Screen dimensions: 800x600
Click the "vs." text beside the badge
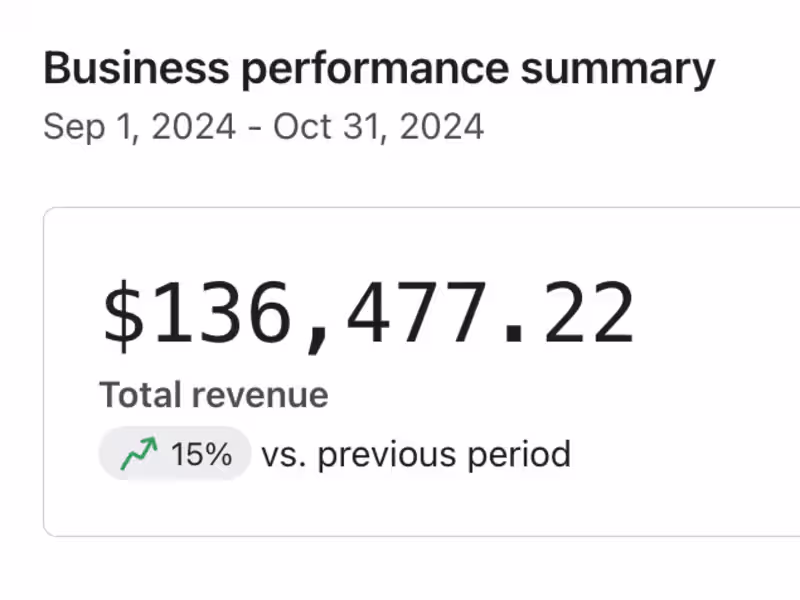[283, 456]
